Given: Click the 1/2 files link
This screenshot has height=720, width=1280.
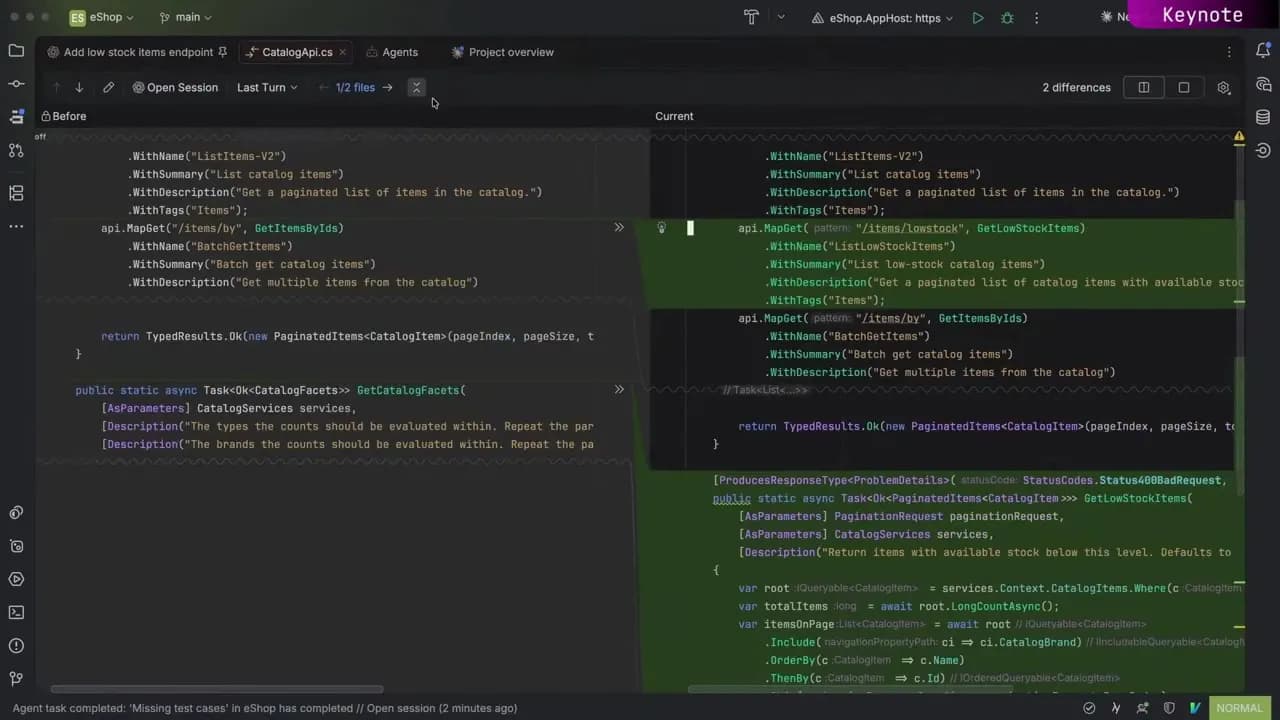Looking at the screenshot, I should tap(355, 88).
